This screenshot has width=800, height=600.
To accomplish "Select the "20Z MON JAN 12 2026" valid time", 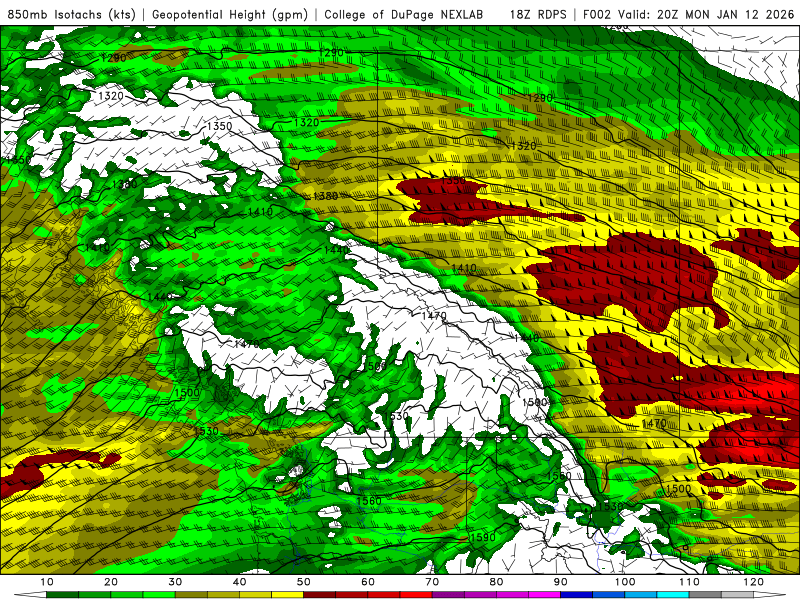I will click(x=726, y=15).
